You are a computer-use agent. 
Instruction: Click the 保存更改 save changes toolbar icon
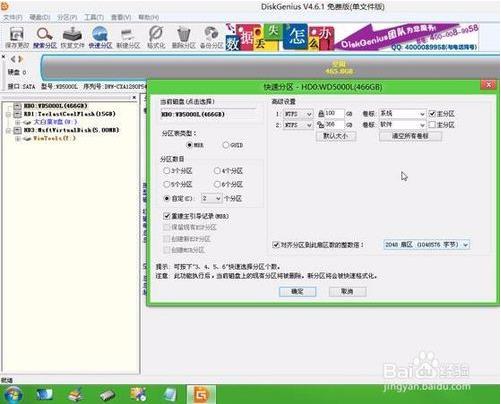16,35
